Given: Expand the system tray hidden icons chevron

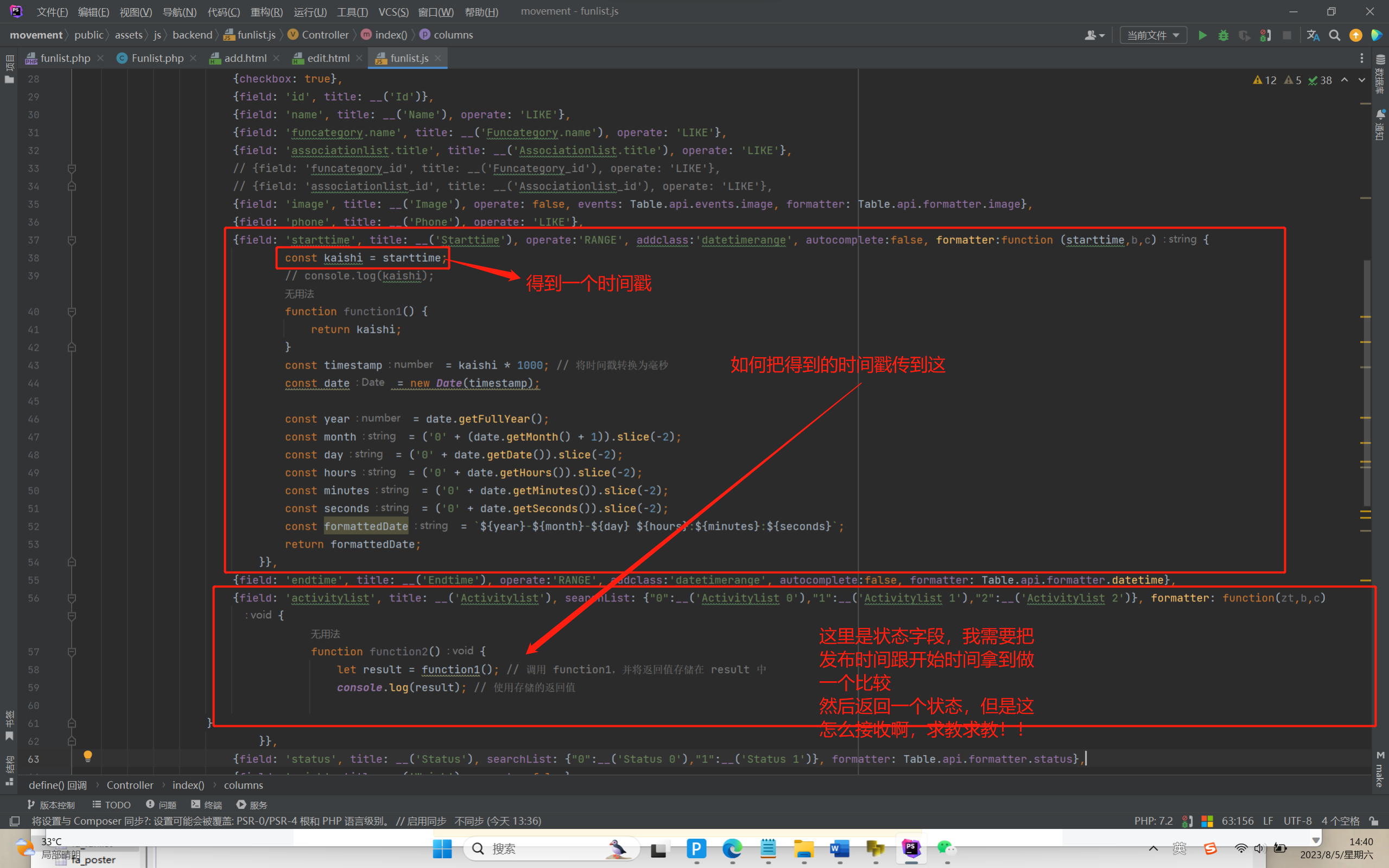Looking at the screenshot, I should pos(1153,848).
